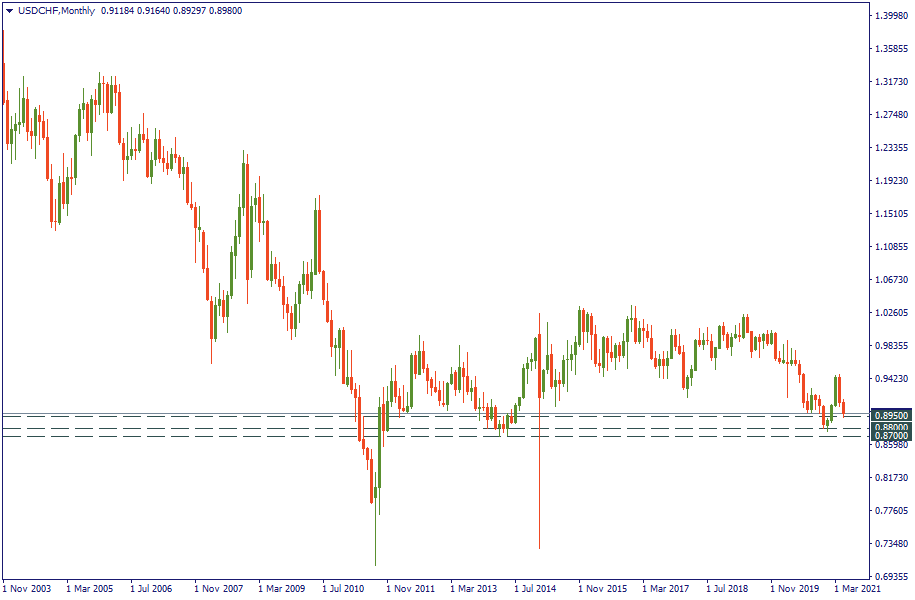This screenshot has width=915, height=600.
Task: Click the USDCHF,Monthly chart title
Action: tap(56, 10)
